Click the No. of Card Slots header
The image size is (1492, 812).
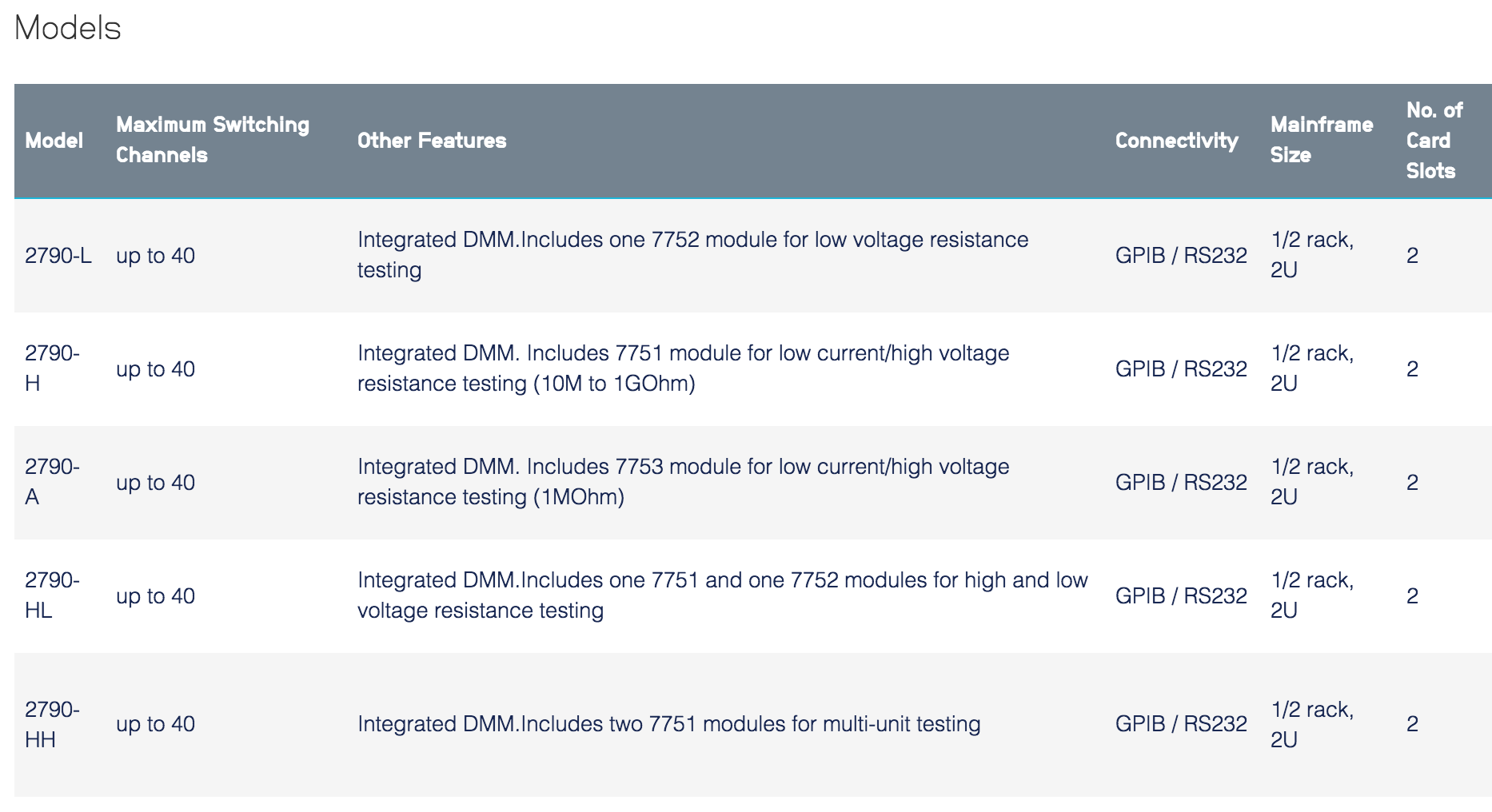click(1434, 141)
